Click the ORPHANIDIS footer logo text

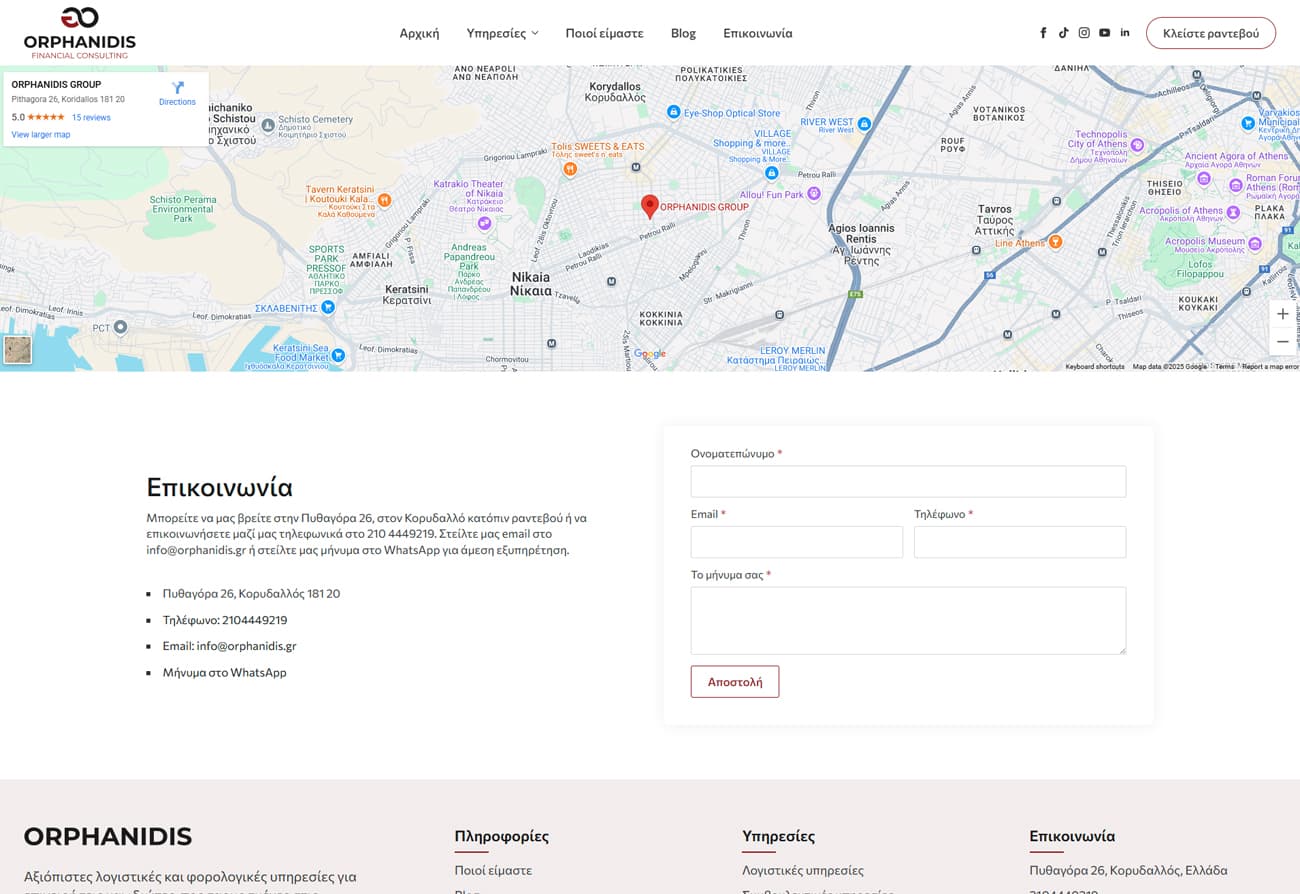[108, 837]
